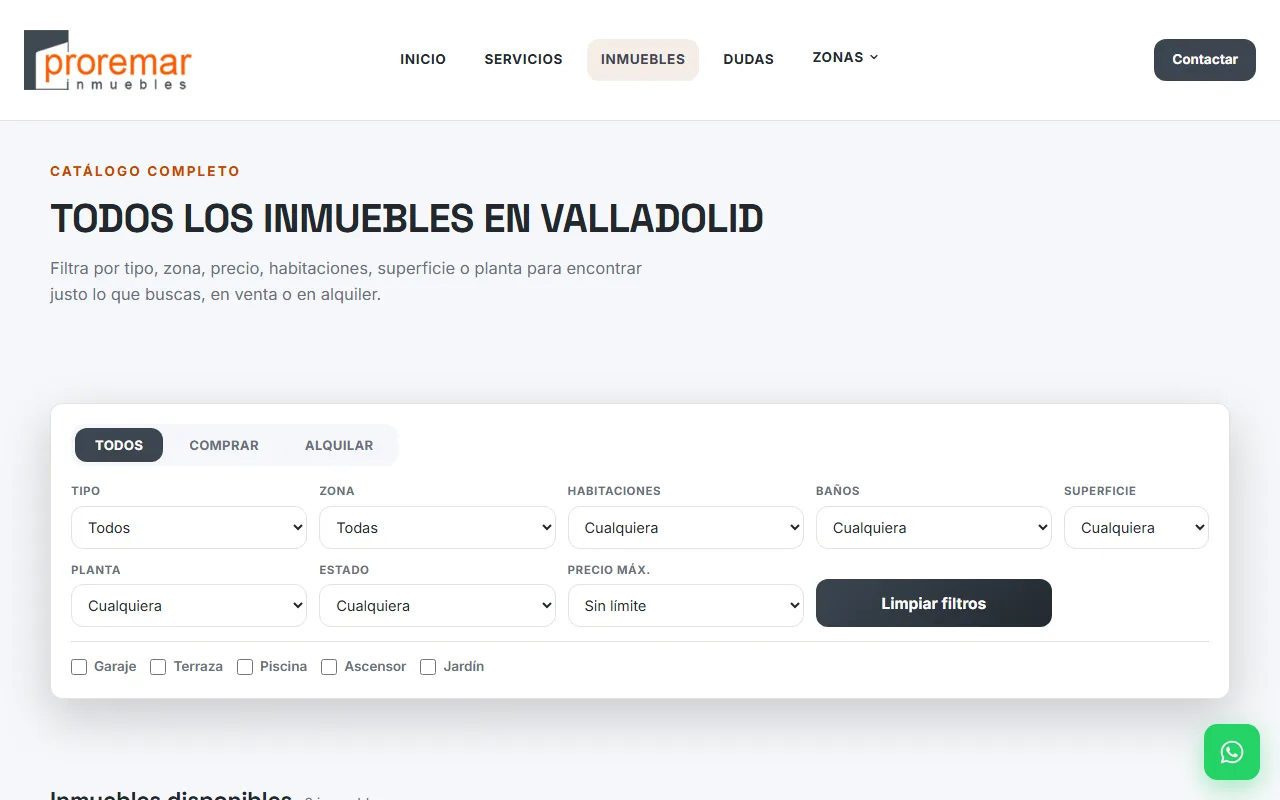Screen dimensions: 1280x800
Task: Open the Estado dropdown
Action: pos(437,606)
